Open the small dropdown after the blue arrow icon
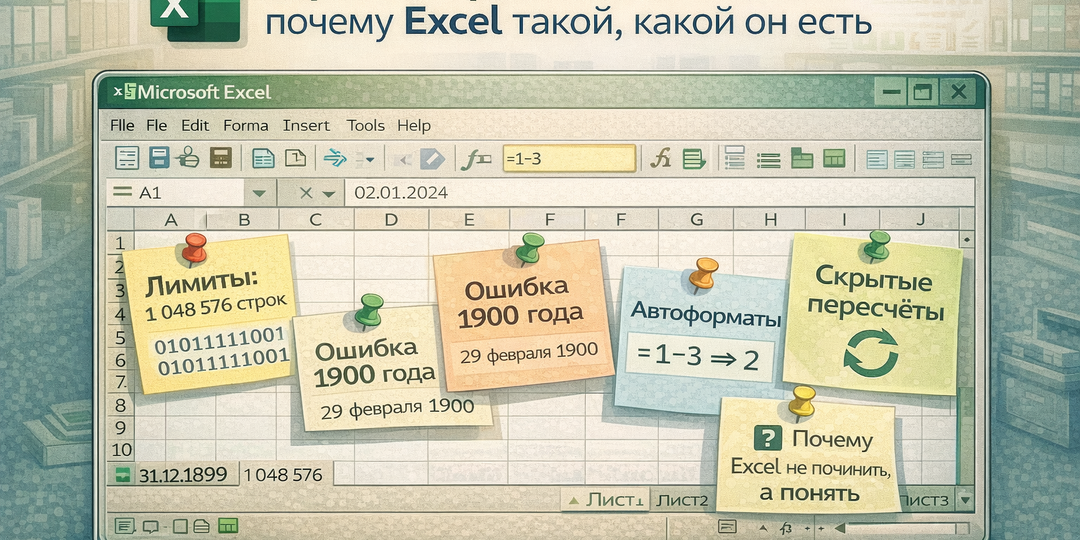 pos(369,160)
